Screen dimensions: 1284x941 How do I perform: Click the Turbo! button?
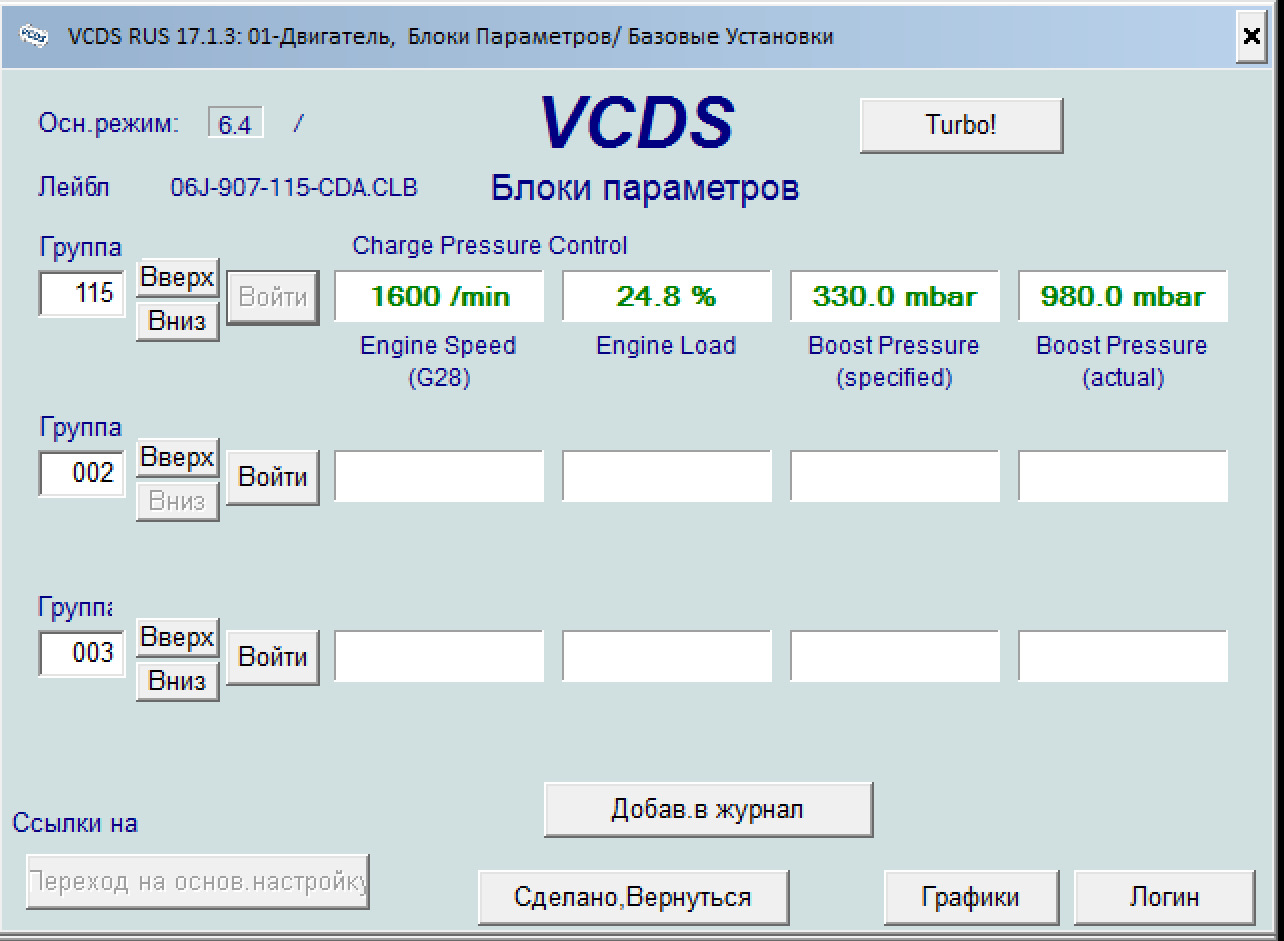961,125
